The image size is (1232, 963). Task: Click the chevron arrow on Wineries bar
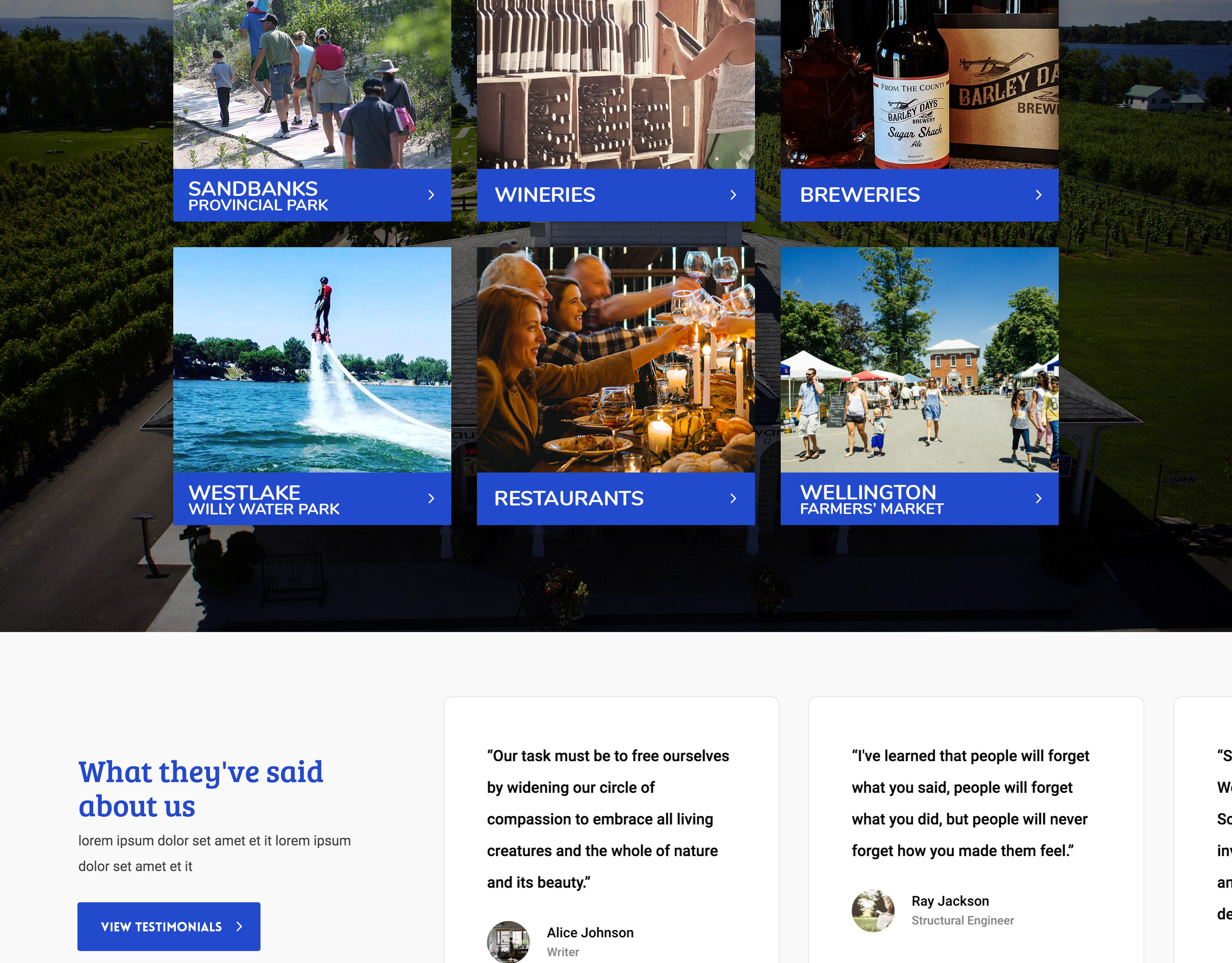click(733, 195)
